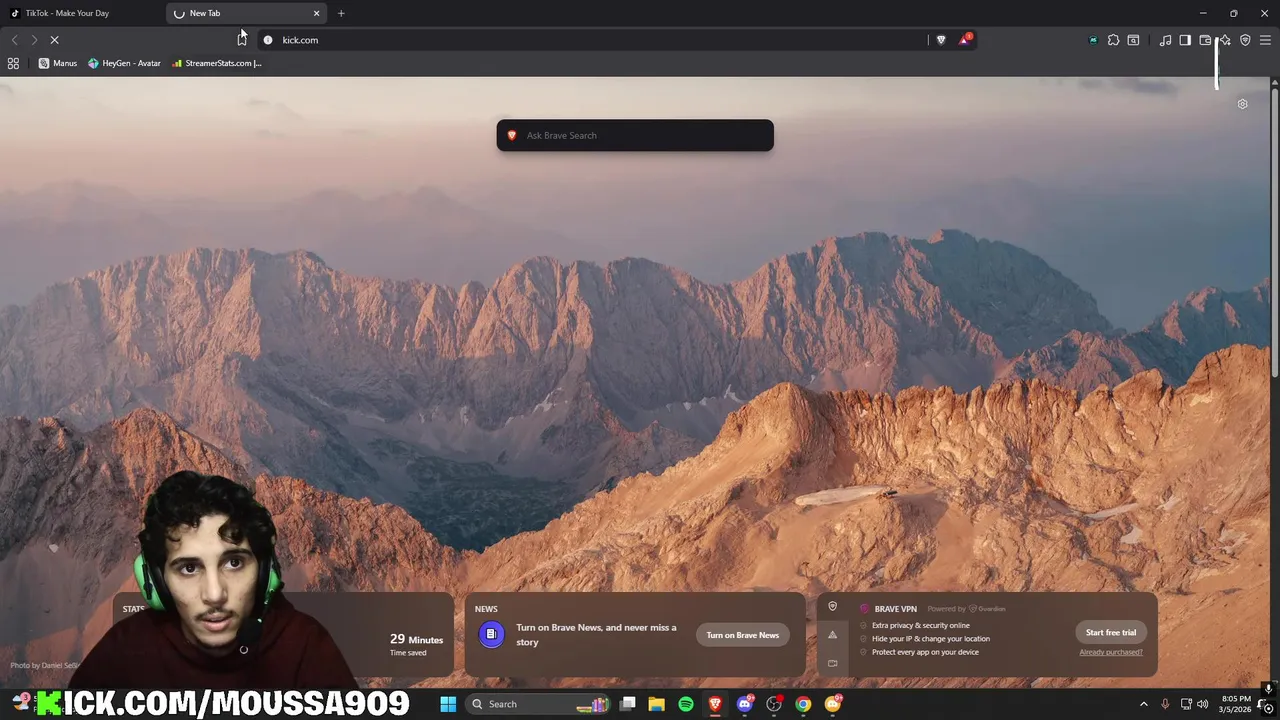Open Brave VPN shield icon in toolbar
This screenshot has height=720, width=1280.
(x=1245, y=40)
